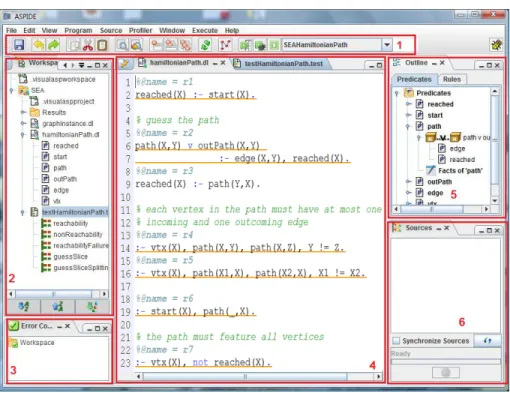Collapse Predicates root in Outline

pos(397,93)
